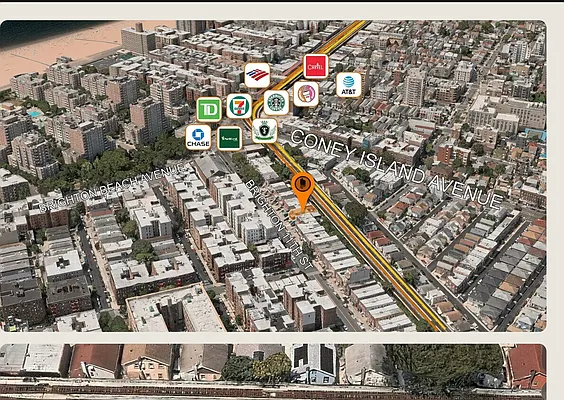564x400 pixels.
Task: Select the highlighted orange building under pin
Action: [301, 213]
